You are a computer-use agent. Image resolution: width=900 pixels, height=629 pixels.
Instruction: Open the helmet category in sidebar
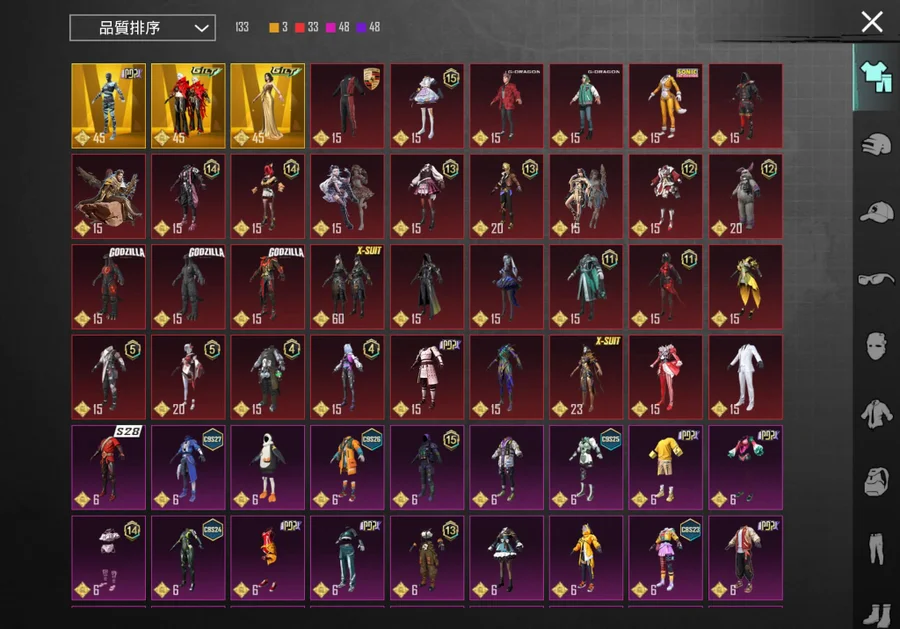click(876, 144)
